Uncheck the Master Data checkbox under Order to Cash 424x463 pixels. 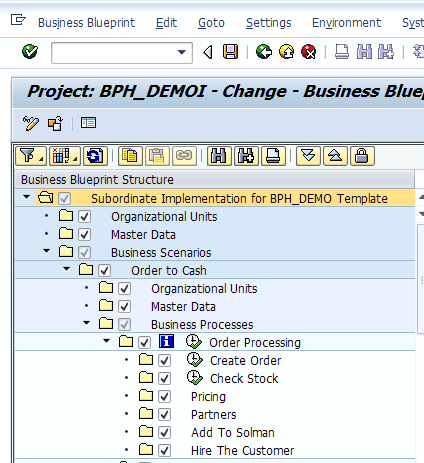click(x=124, y=307)
